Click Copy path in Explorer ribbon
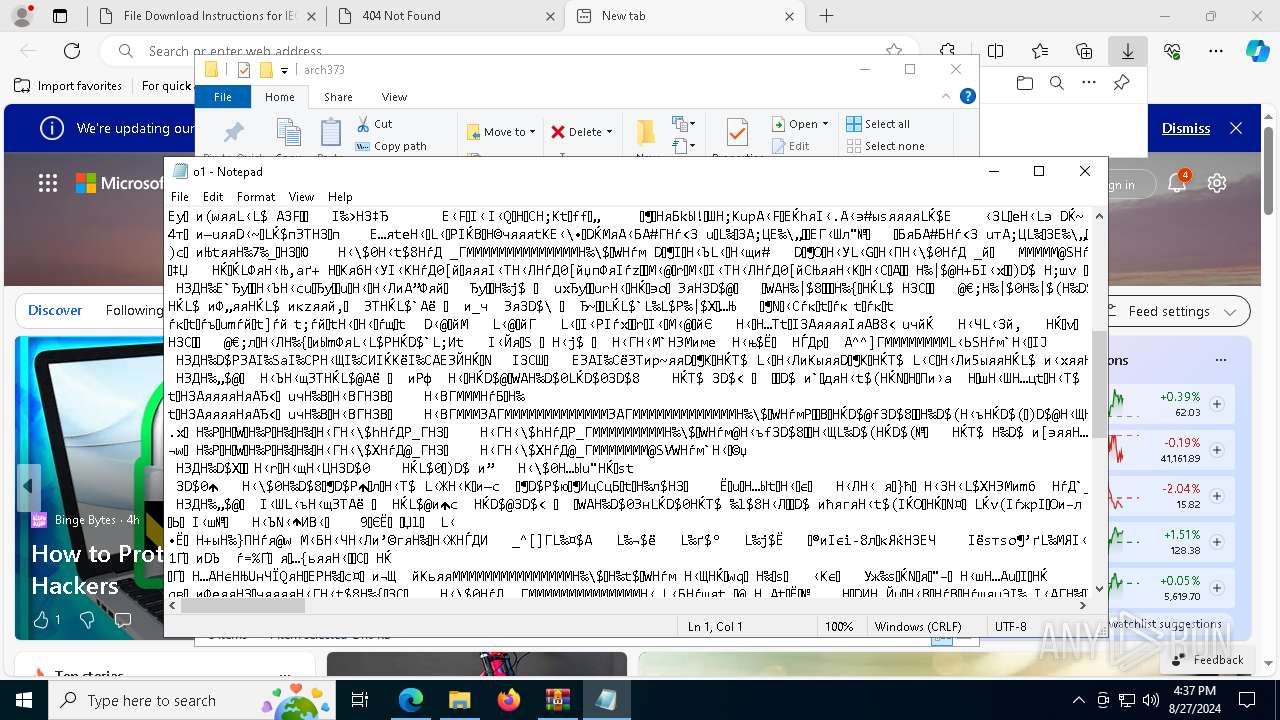 point(391,146)
